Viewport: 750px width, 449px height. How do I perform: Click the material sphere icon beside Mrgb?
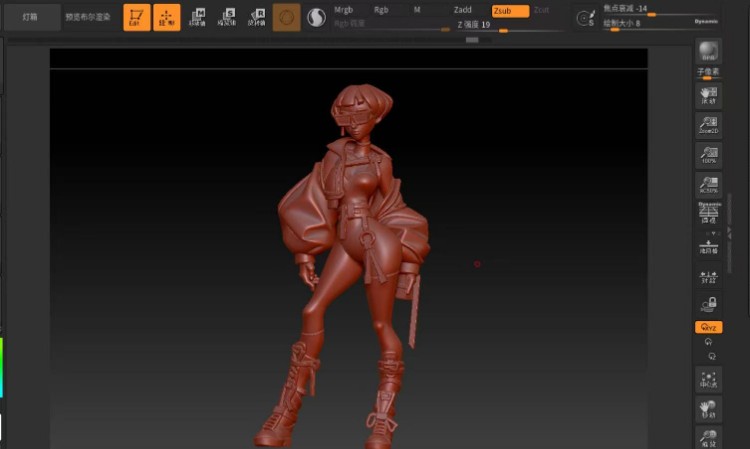(x=316, y=17)
